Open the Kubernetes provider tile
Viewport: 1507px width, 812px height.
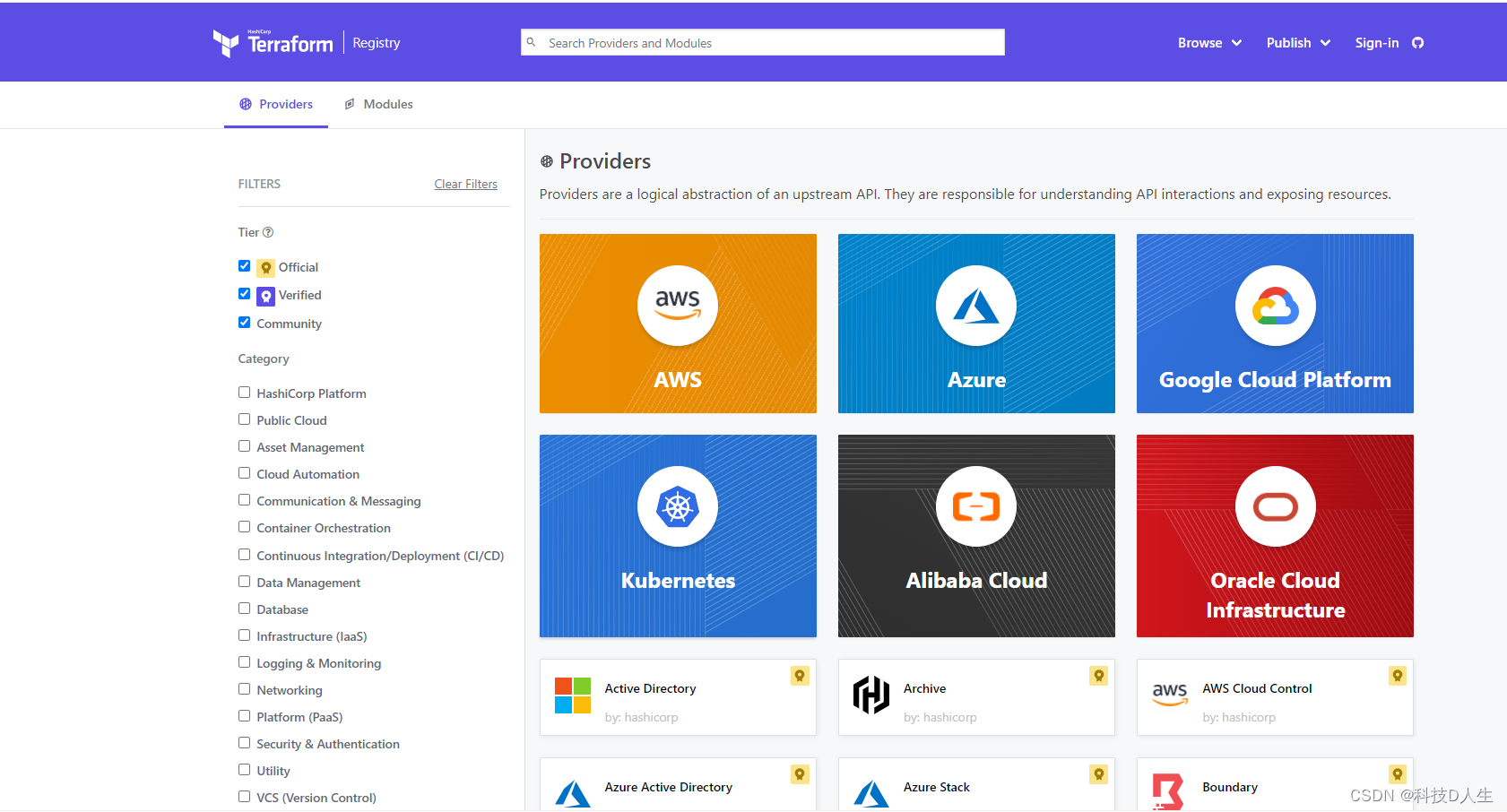(678, 536)
